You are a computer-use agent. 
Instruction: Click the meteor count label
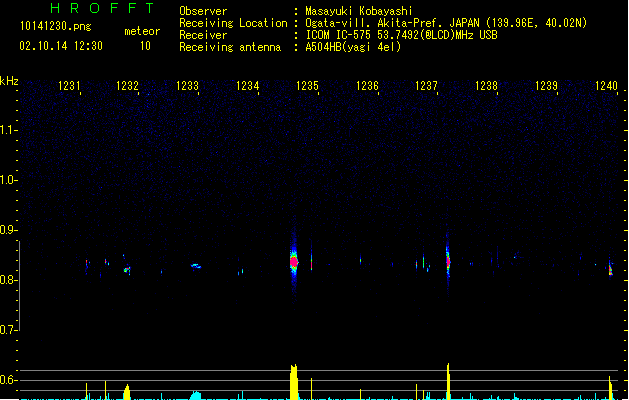coord(142,31)
